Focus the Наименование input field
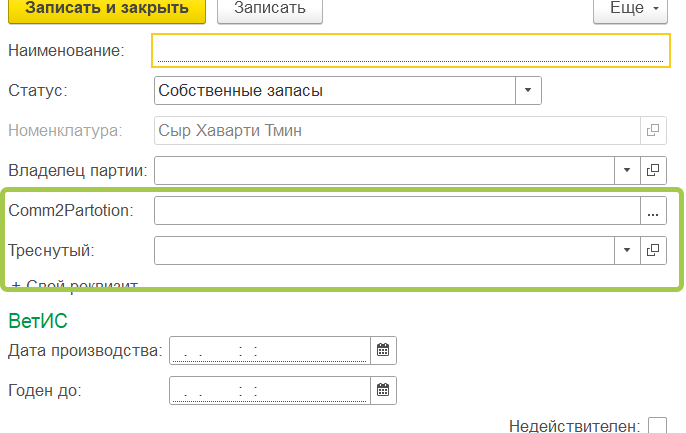Screen dimensions: 686x433 [x=411, y=50]
